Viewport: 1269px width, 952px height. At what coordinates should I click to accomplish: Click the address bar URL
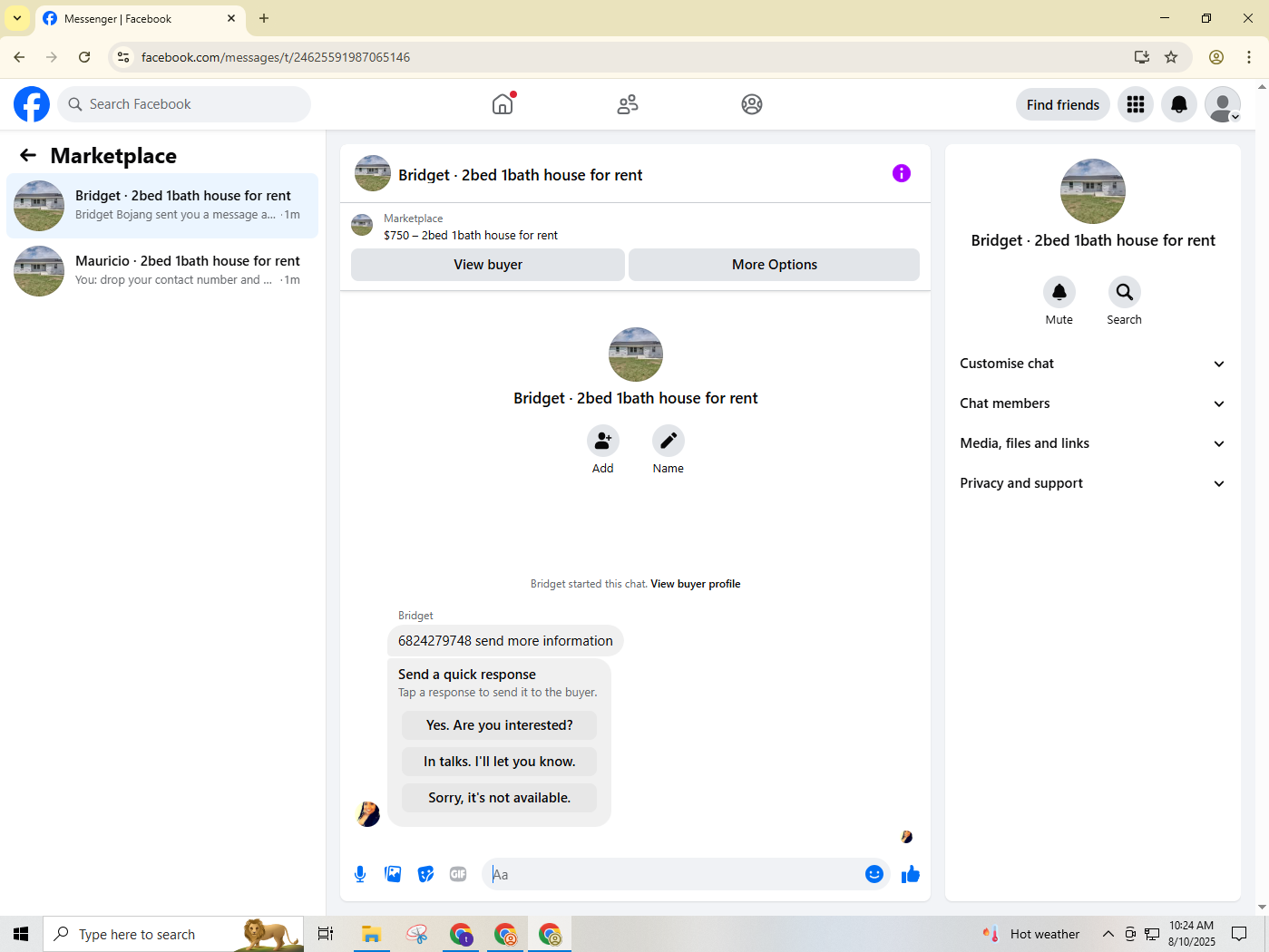pos(276,57)
